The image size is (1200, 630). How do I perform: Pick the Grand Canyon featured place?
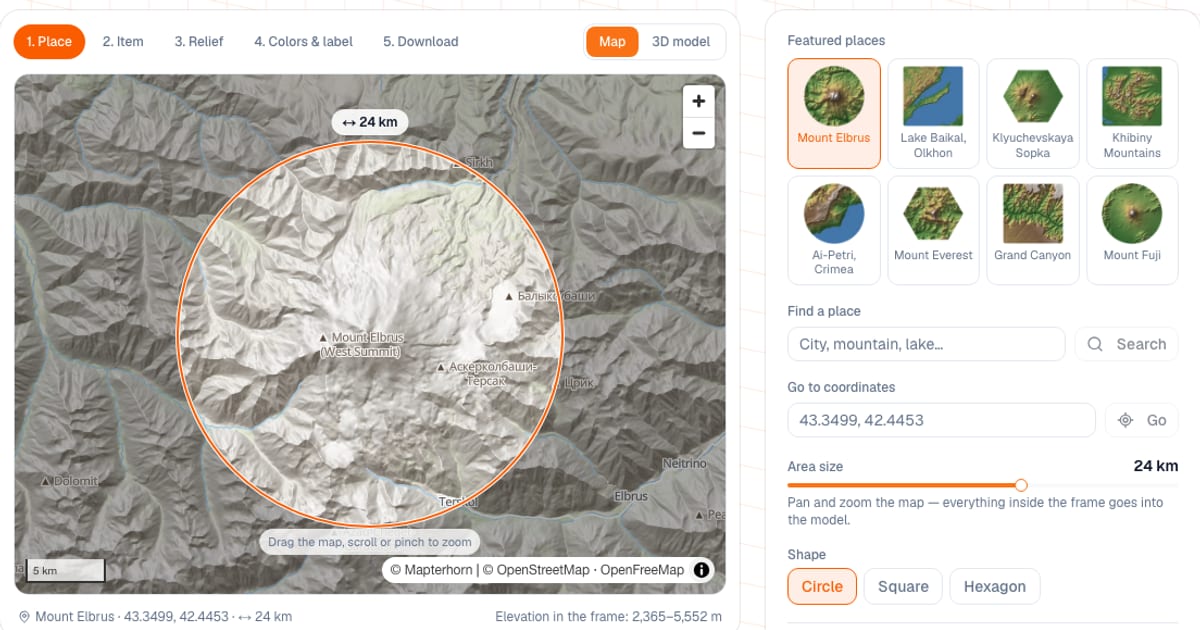click(x=1033, y=230)
